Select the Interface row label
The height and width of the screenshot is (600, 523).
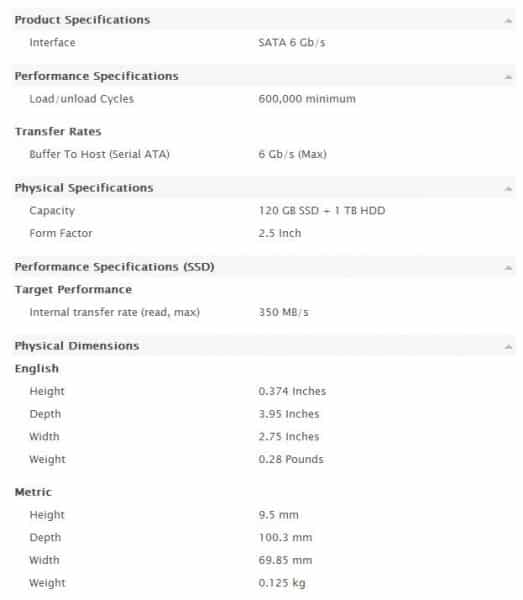click(x=52, y=42)
